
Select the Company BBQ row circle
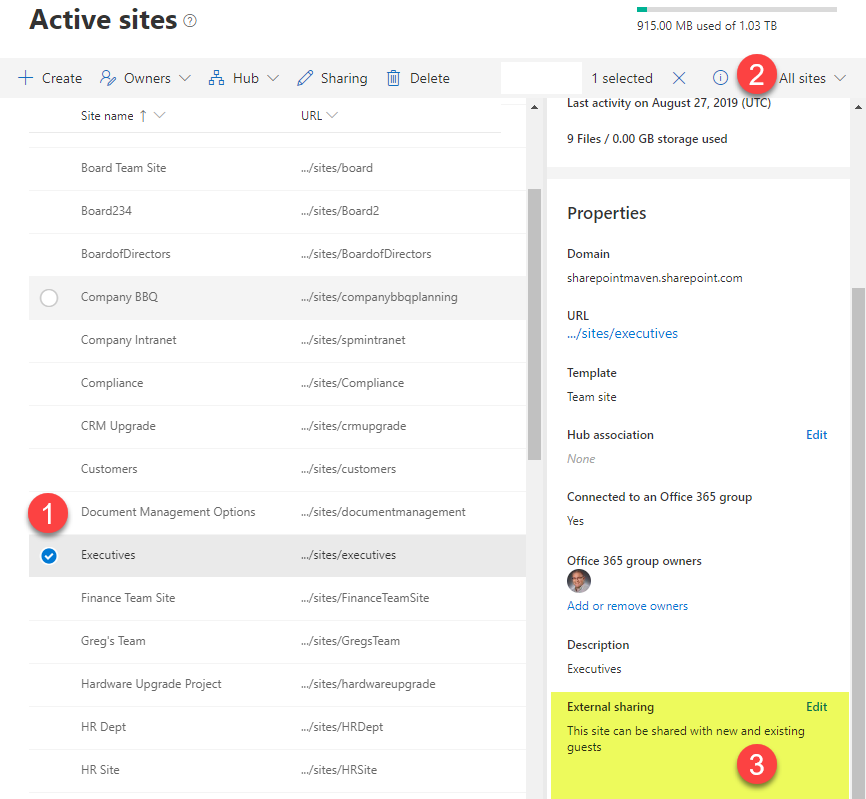pos(49,298)
